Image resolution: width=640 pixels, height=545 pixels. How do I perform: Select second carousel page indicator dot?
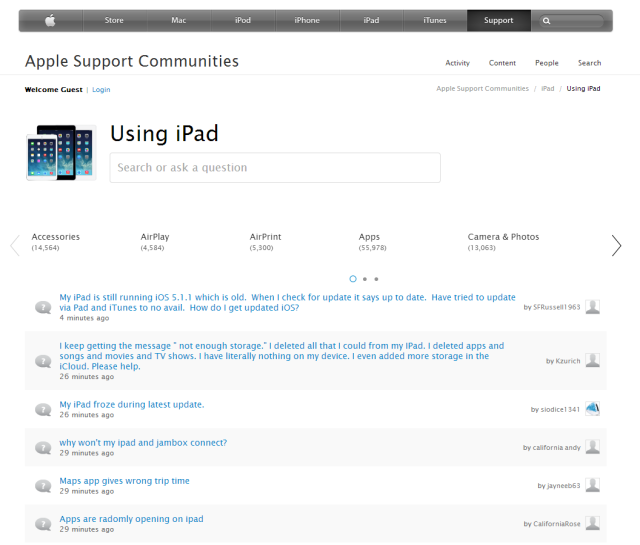click(365, 279)
